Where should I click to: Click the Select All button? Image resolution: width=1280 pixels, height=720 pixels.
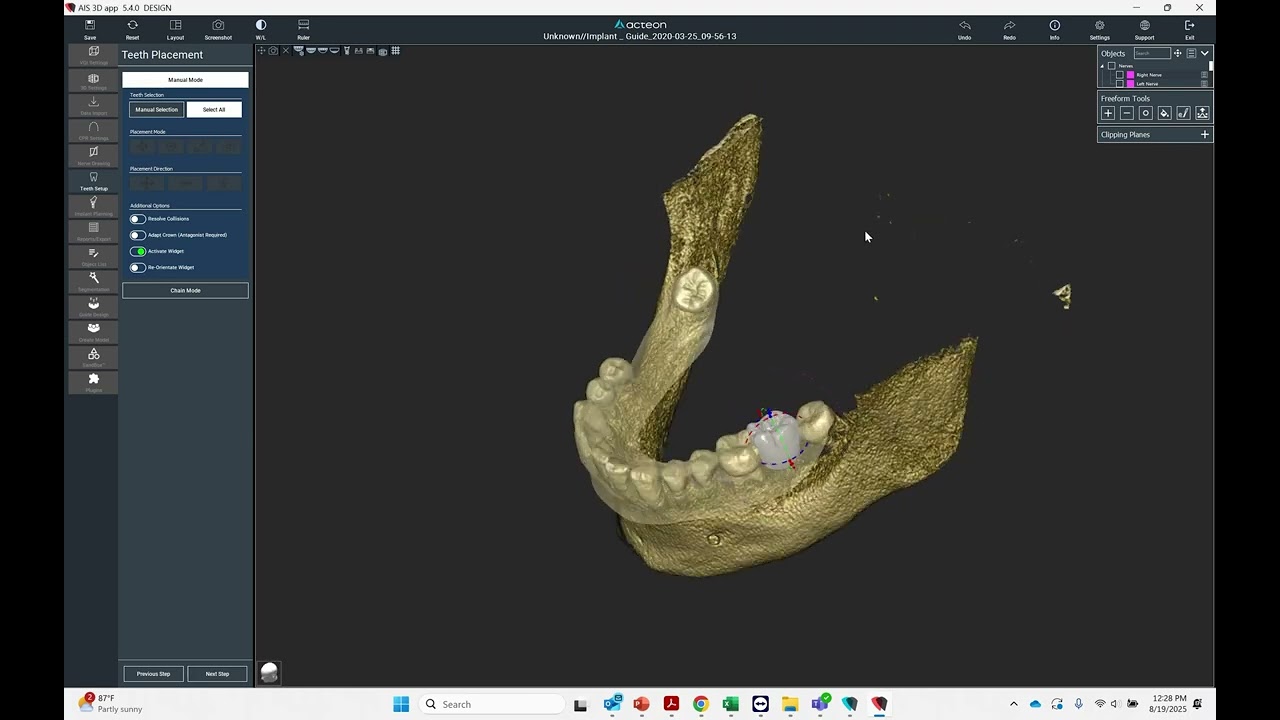click(214, 109)
